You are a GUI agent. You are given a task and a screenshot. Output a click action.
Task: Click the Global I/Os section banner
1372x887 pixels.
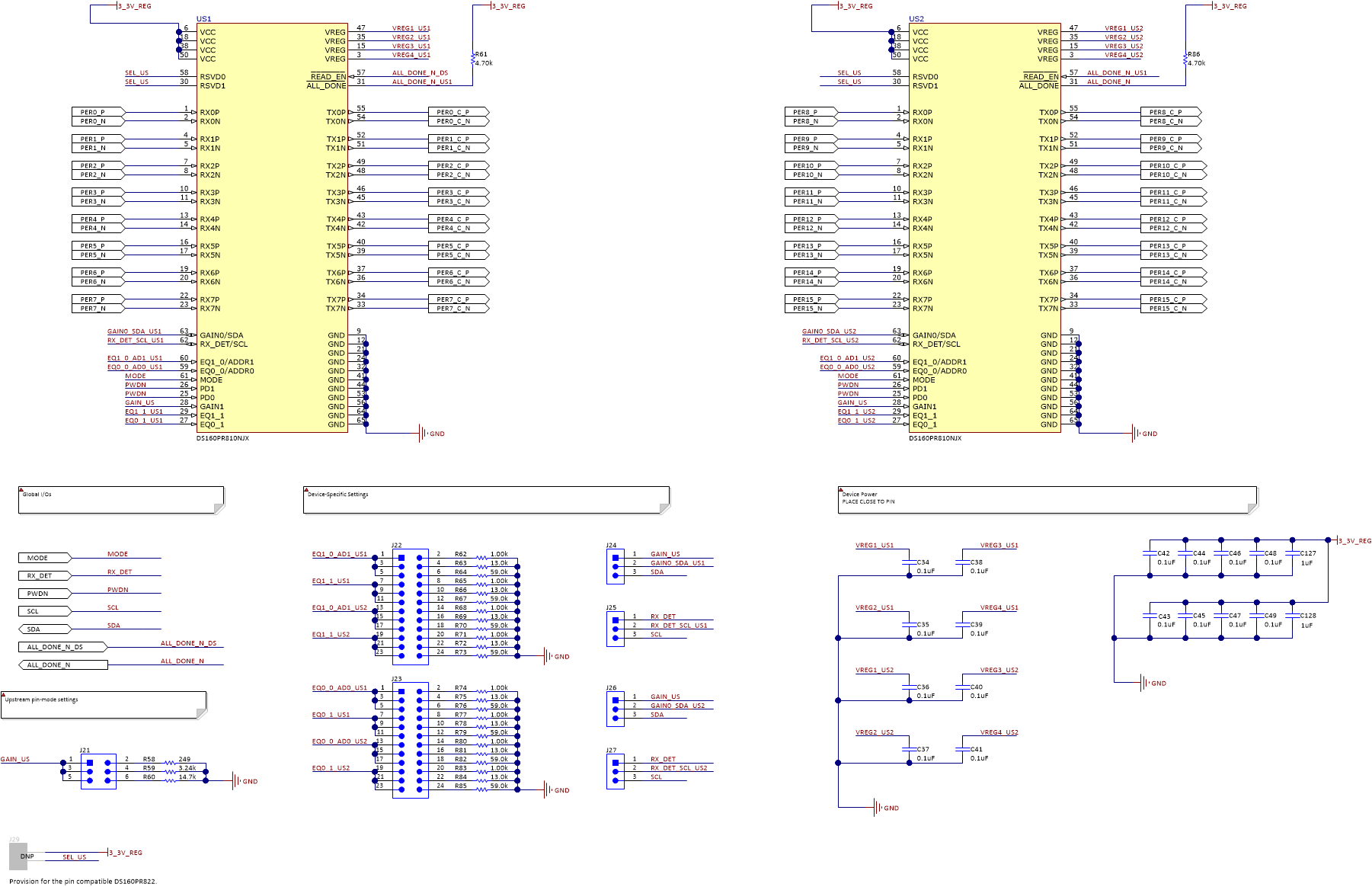tap(122, 497)
